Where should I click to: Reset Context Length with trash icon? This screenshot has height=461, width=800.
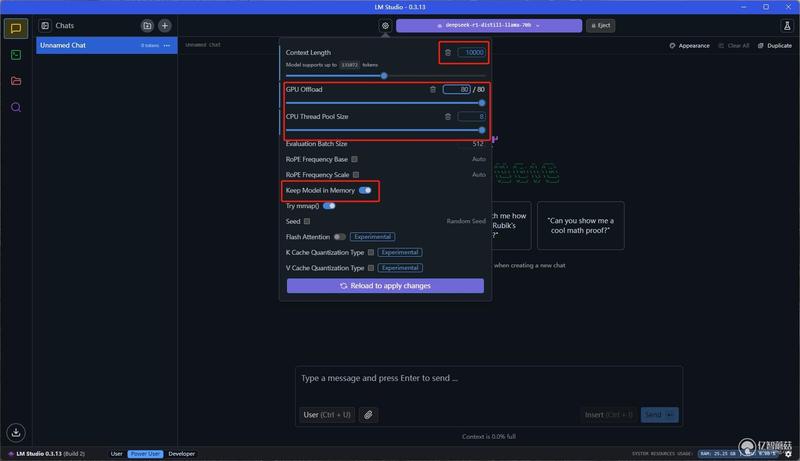tap(447, 53)
